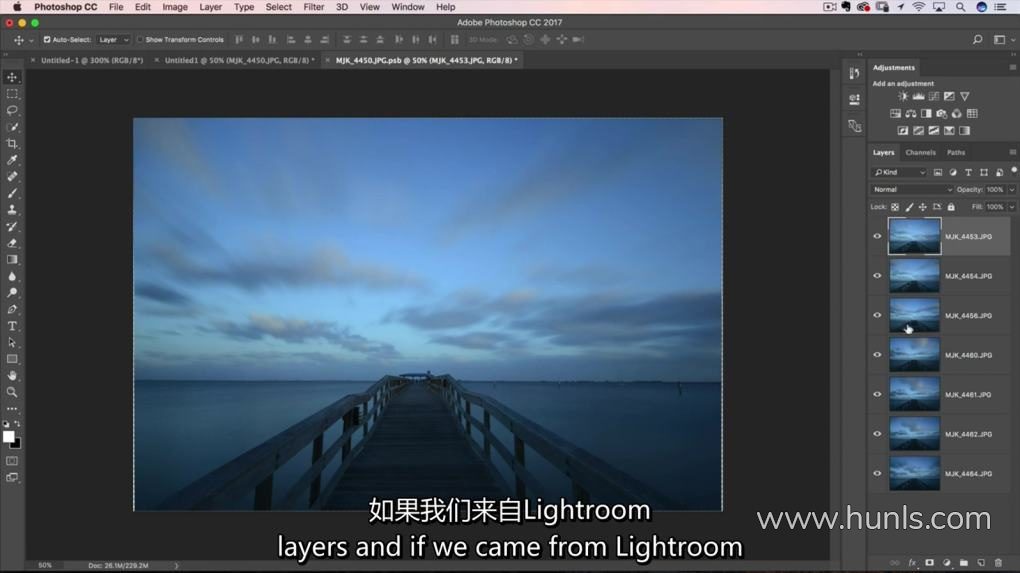Select the Gradient tool
The image size is (1020, 573).
12,260
